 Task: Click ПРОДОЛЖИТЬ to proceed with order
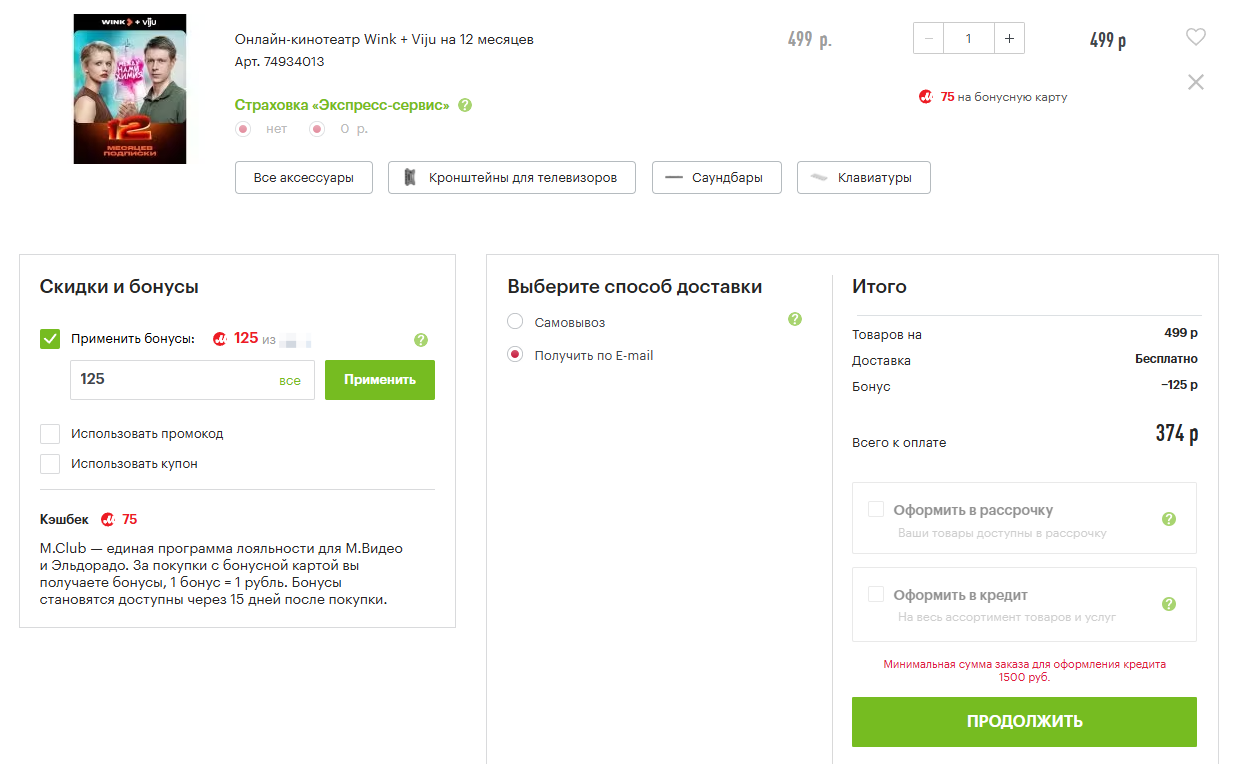[x=1024, y=722]
